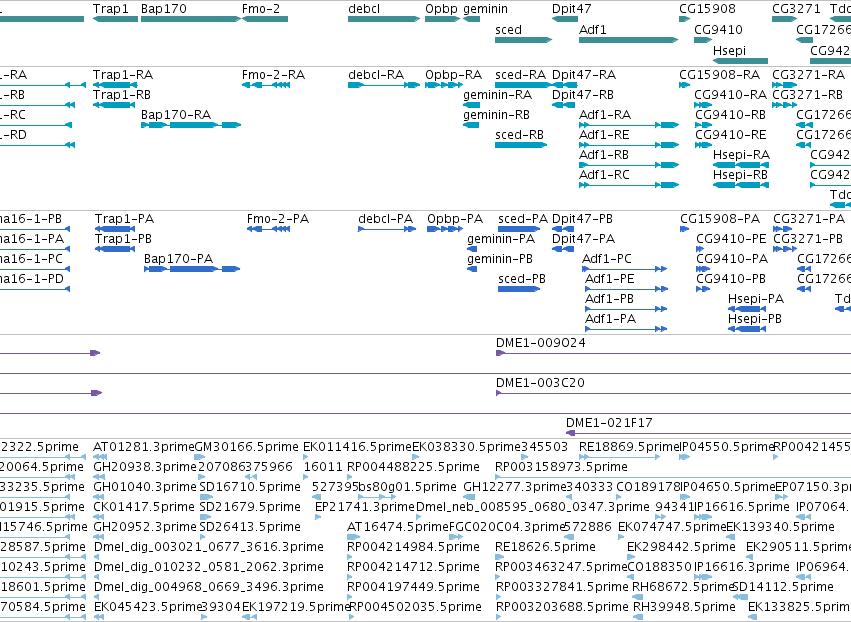Select the CG9410-RA transcript label

click(x=731, y=95)
